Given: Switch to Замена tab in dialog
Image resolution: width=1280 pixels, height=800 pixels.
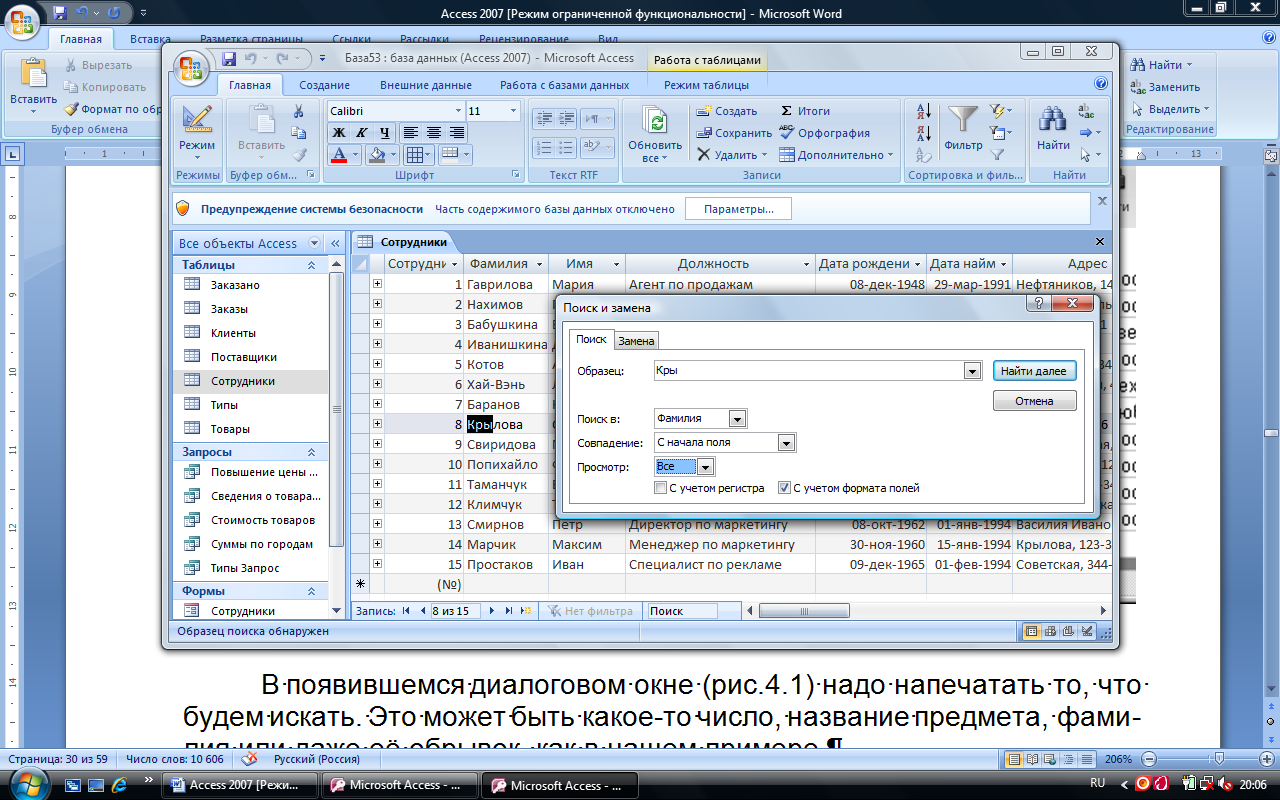Looking at the screenshot, I should (x=636, y=341).
